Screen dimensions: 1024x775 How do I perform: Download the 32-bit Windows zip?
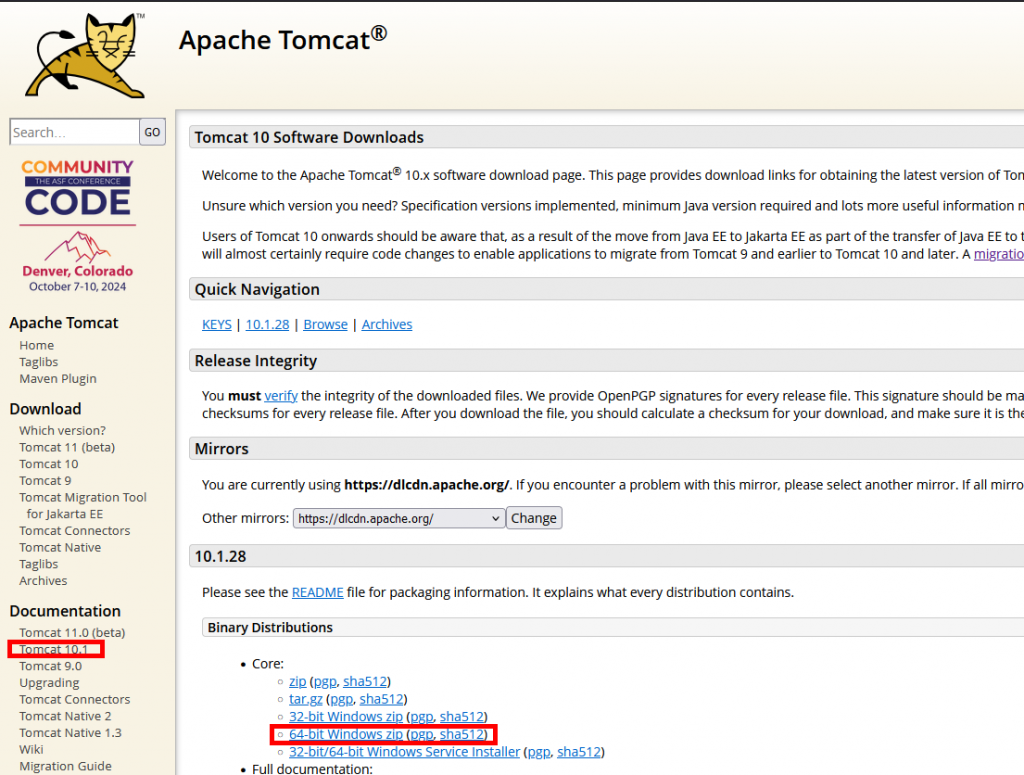pyautogui.click(x=345, y=716)
